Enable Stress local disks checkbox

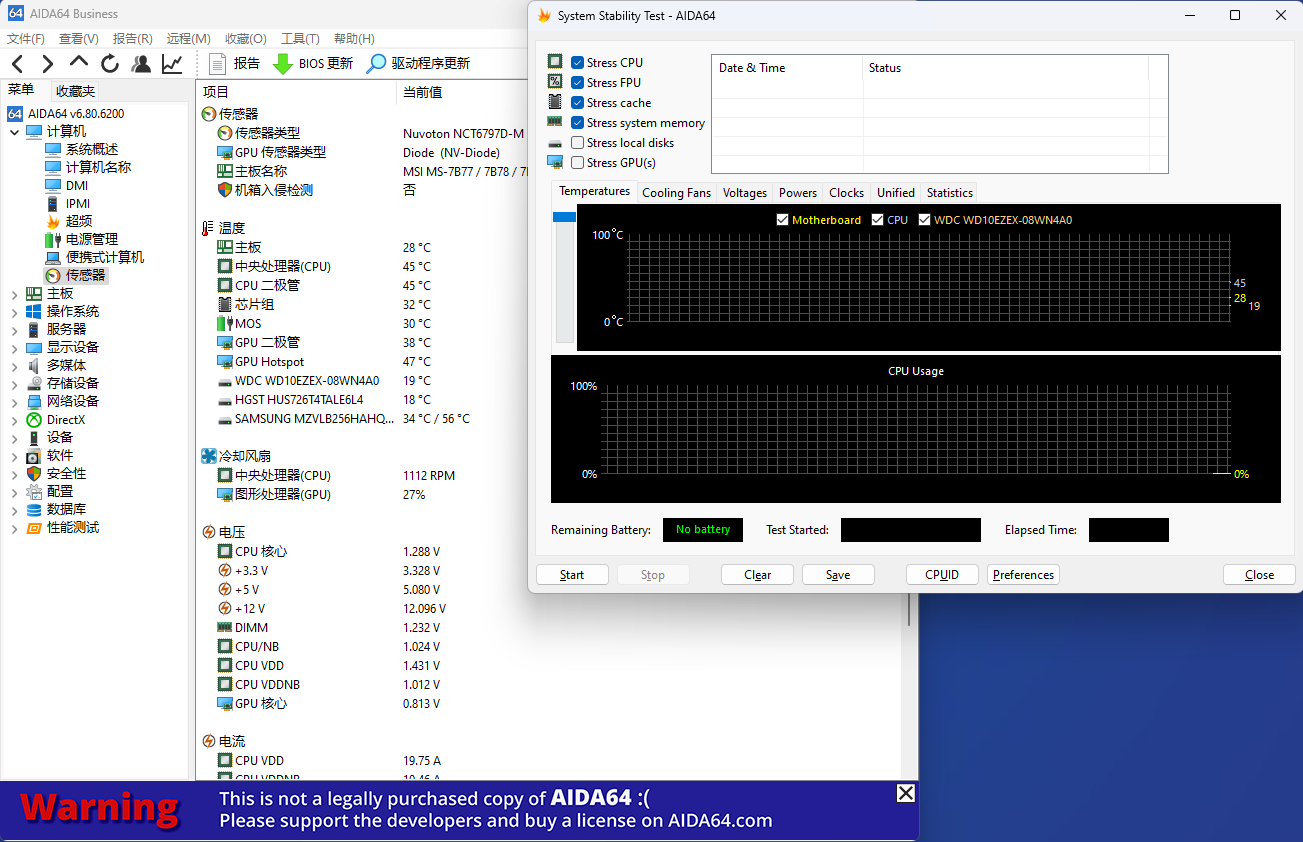(577, 143)
